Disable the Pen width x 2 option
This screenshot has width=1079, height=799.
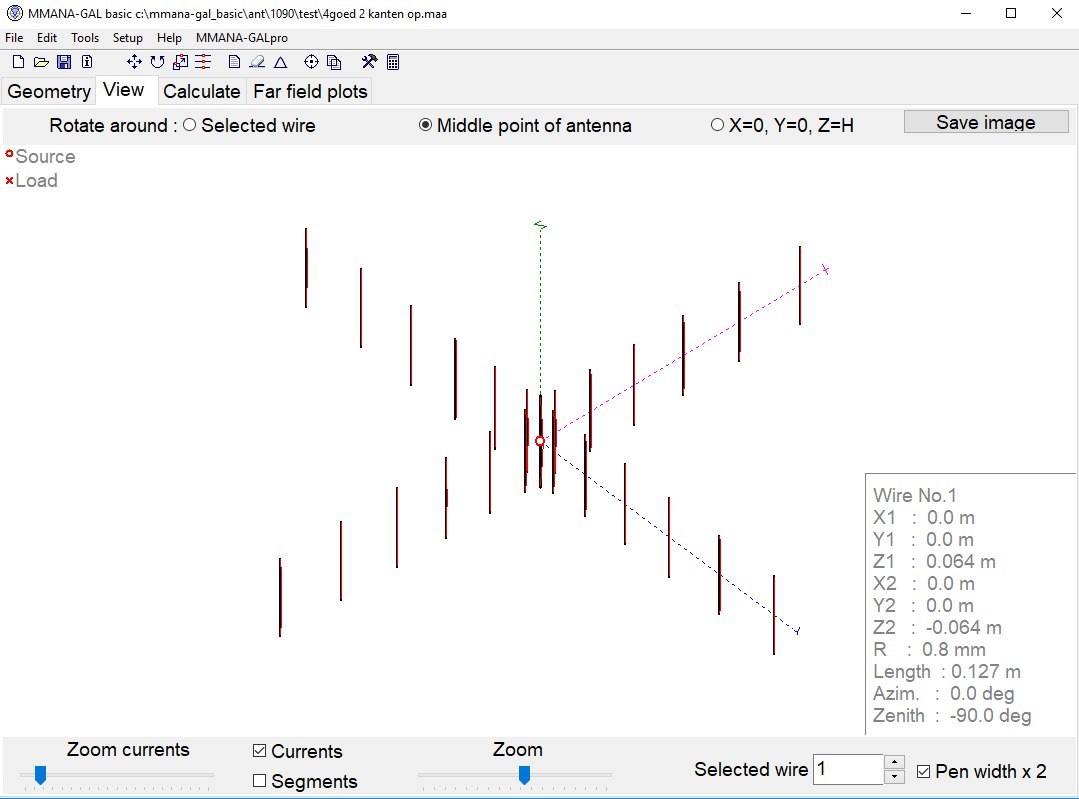click(923, 771)
